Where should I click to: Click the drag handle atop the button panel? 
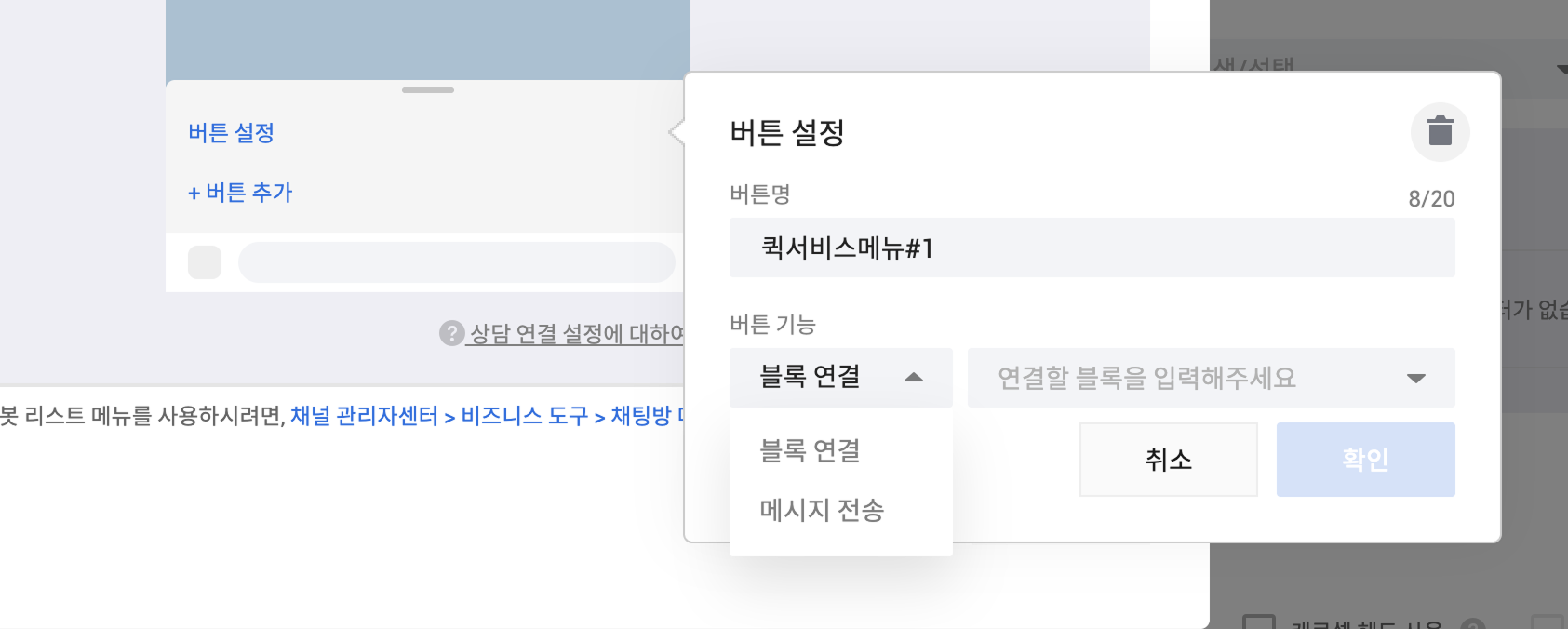point(428,90)
